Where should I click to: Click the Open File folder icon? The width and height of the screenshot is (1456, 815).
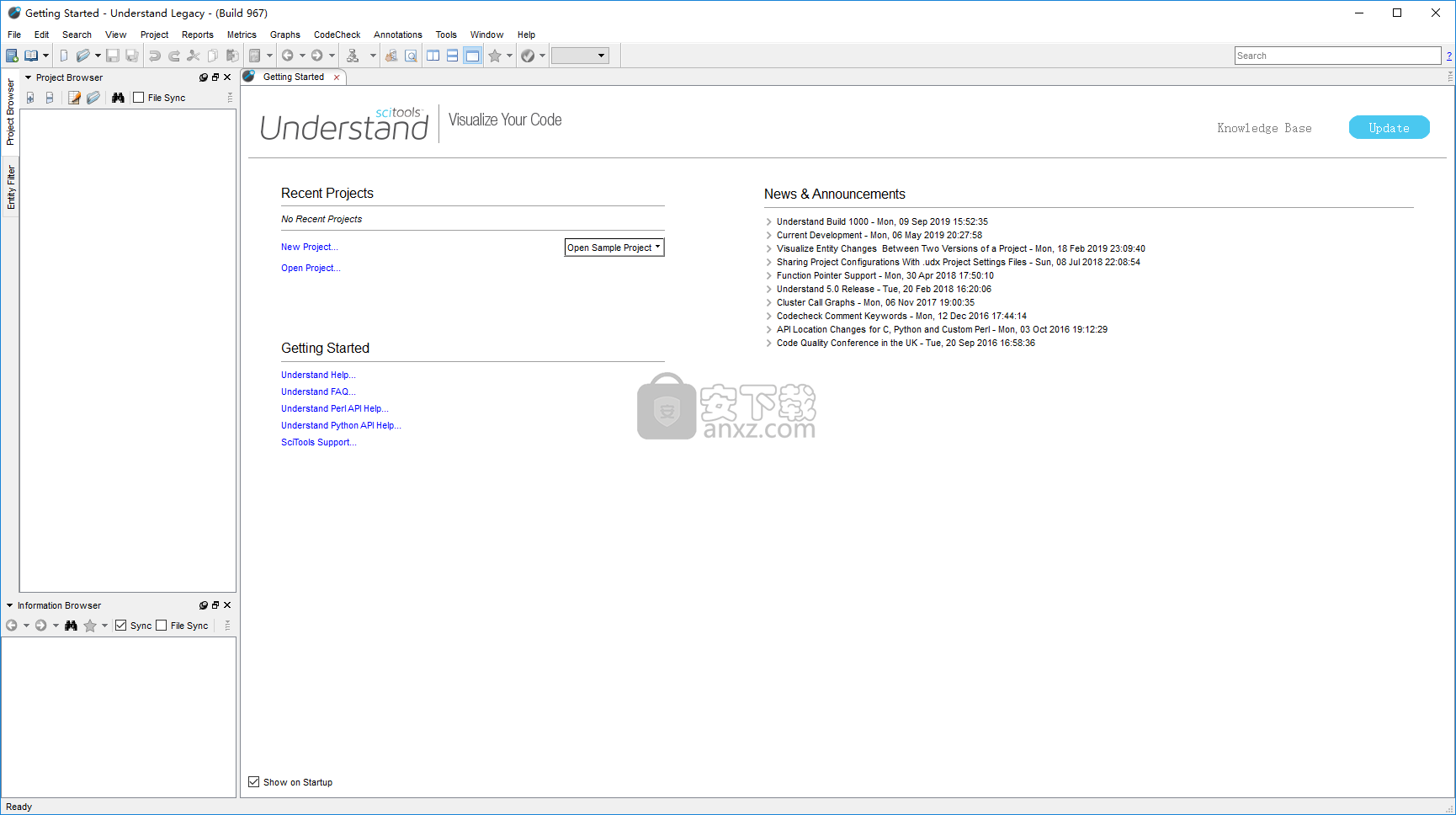pyautogui.click(x=82, y=56)
